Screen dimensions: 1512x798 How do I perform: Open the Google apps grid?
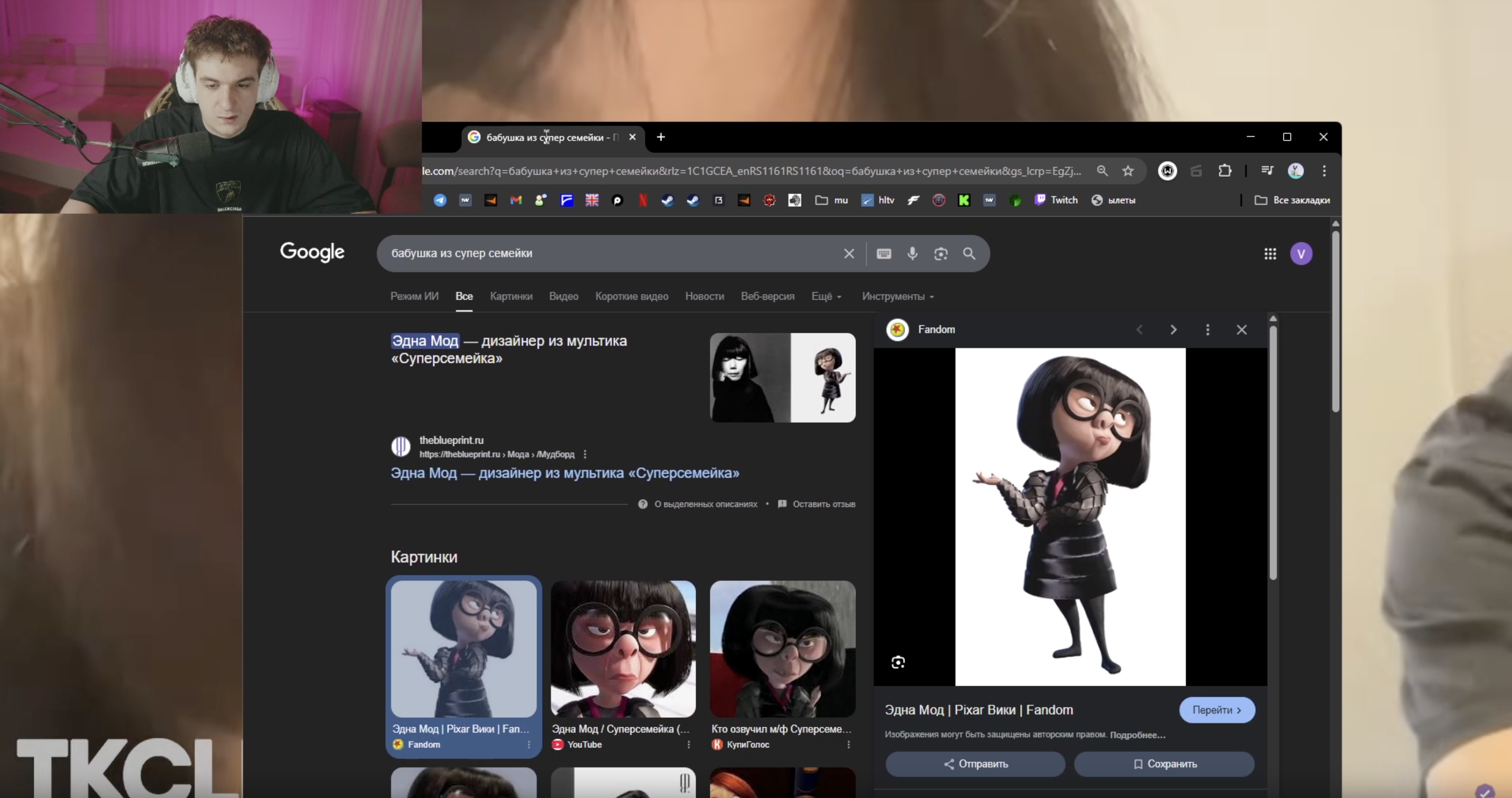pyautogui.click(x=1270, y=254)
